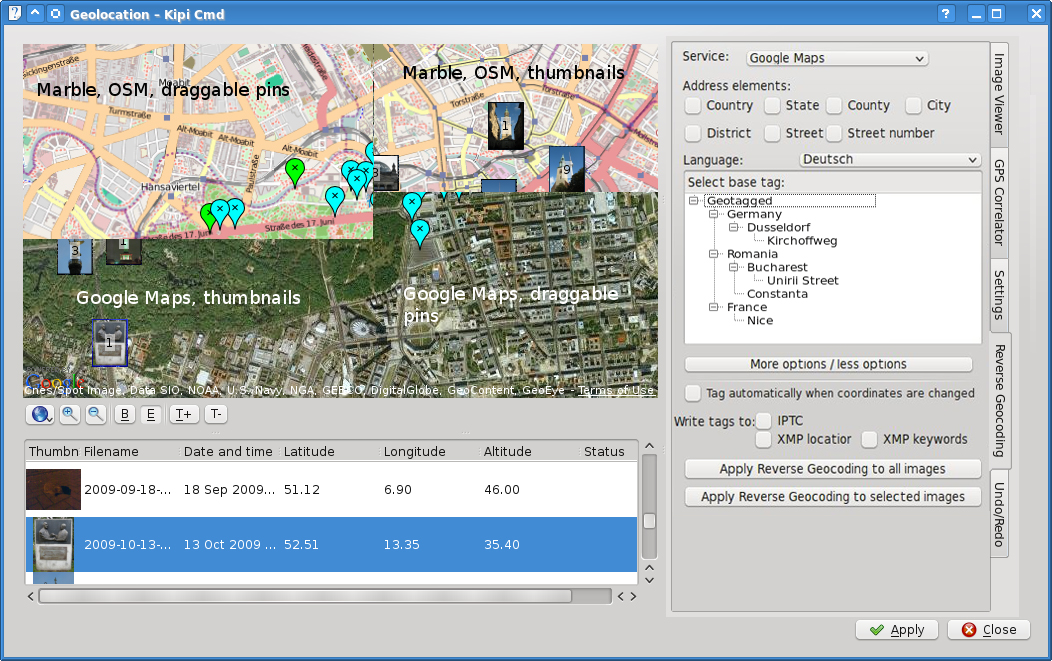Click the zoom in magnifier icon
The height and width of the screenshot is (661, 1052).
[x=70, y=414]
